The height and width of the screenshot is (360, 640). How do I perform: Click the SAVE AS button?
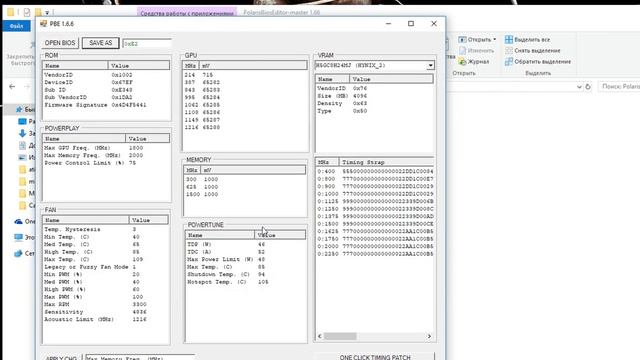click(100, 43)
